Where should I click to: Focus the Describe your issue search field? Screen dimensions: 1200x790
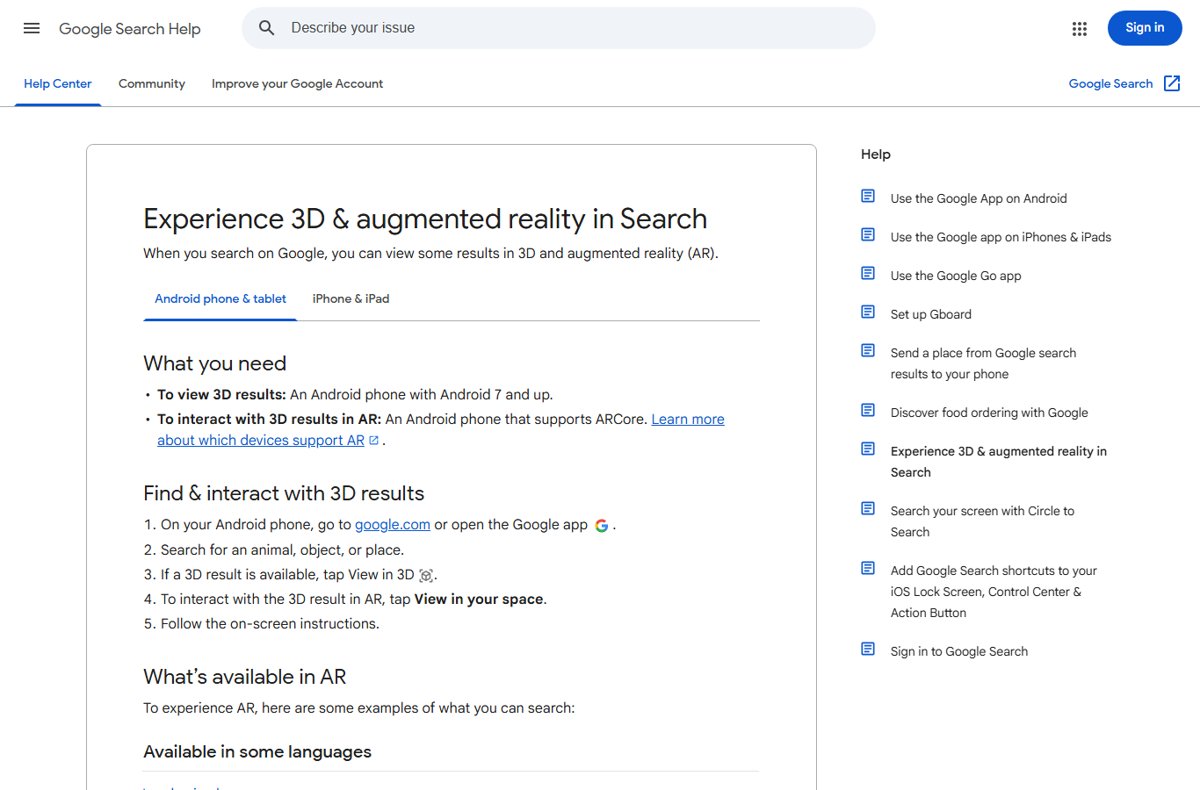click(558, 28)
